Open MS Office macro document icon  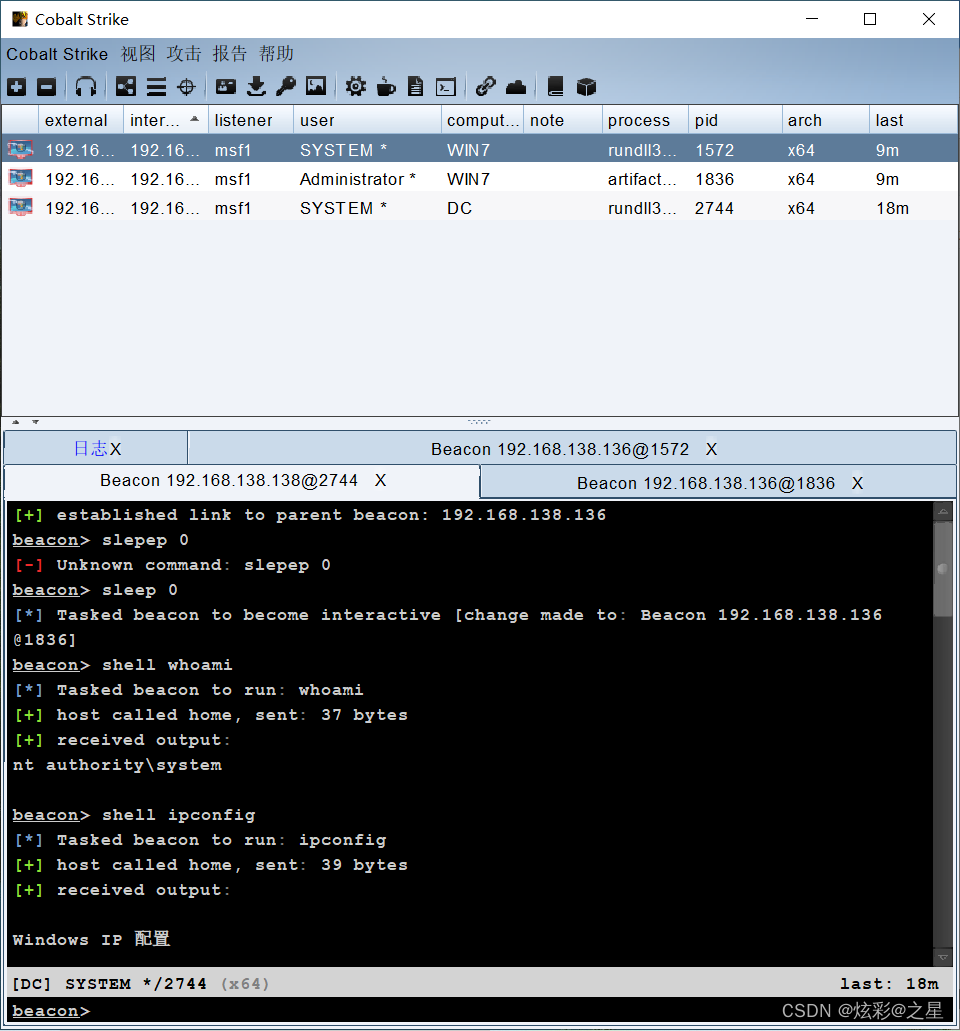(416, 86)
